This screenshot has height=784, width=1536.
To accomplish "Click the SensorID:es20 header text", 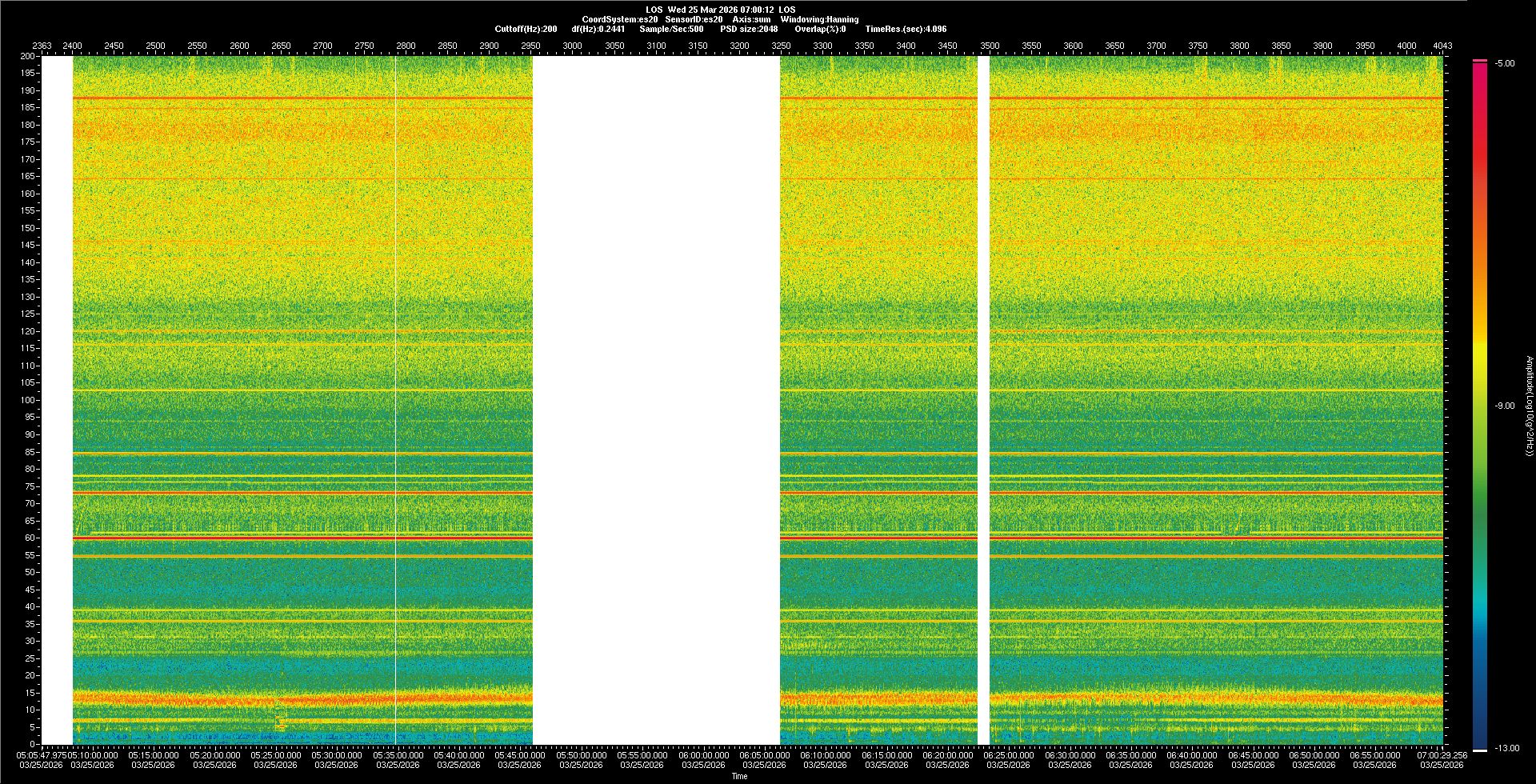I will tap(694, 19).
